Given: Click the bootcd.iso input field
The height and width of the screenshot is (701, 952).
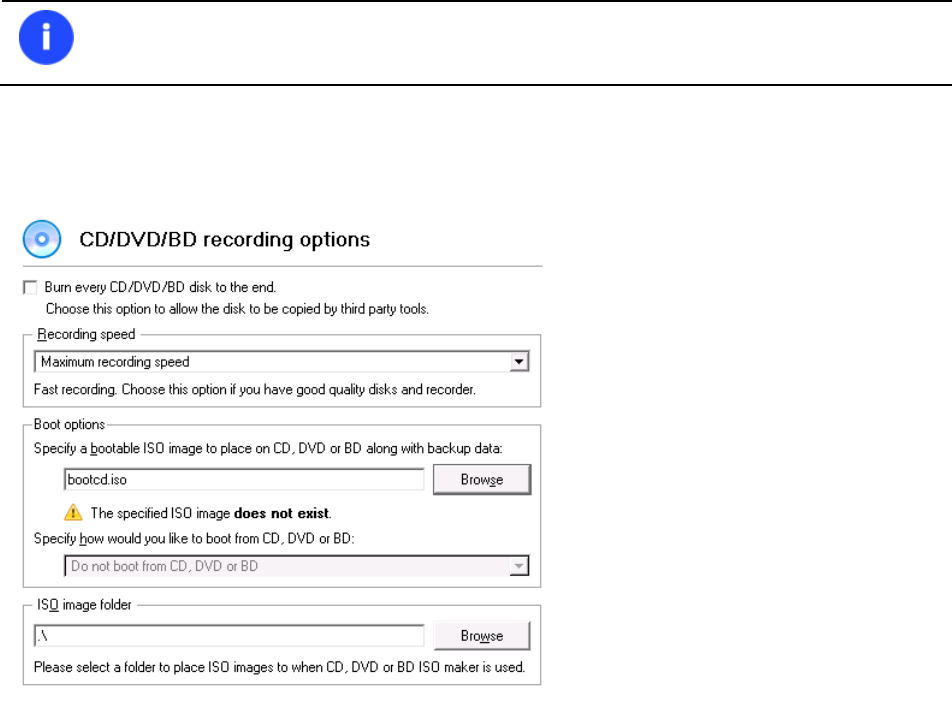Looking at the screenshot, I should pos(243,479).
